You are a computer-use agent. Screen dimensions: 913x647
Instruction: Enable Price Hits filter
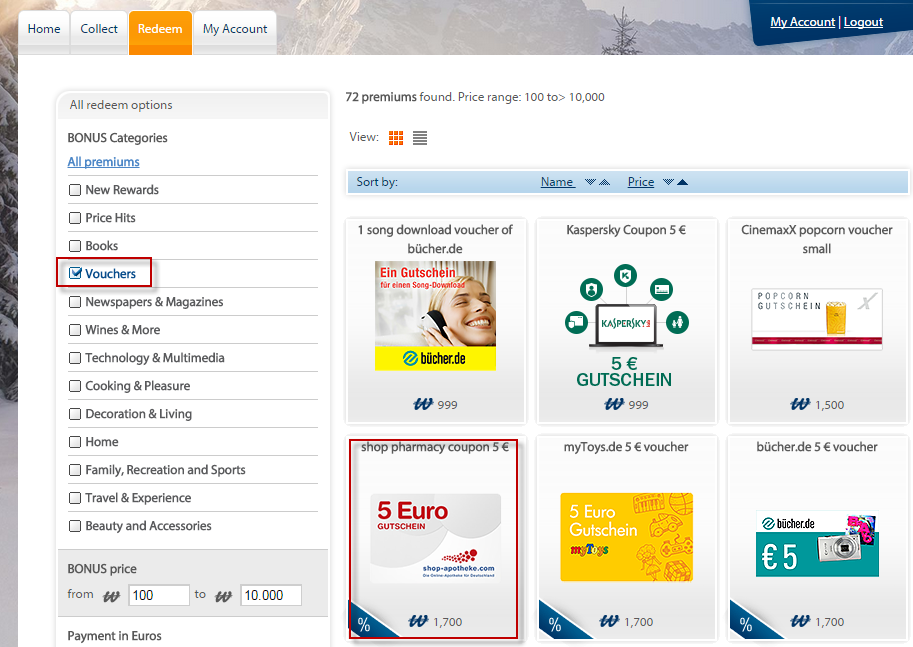(x=75, y=218)
